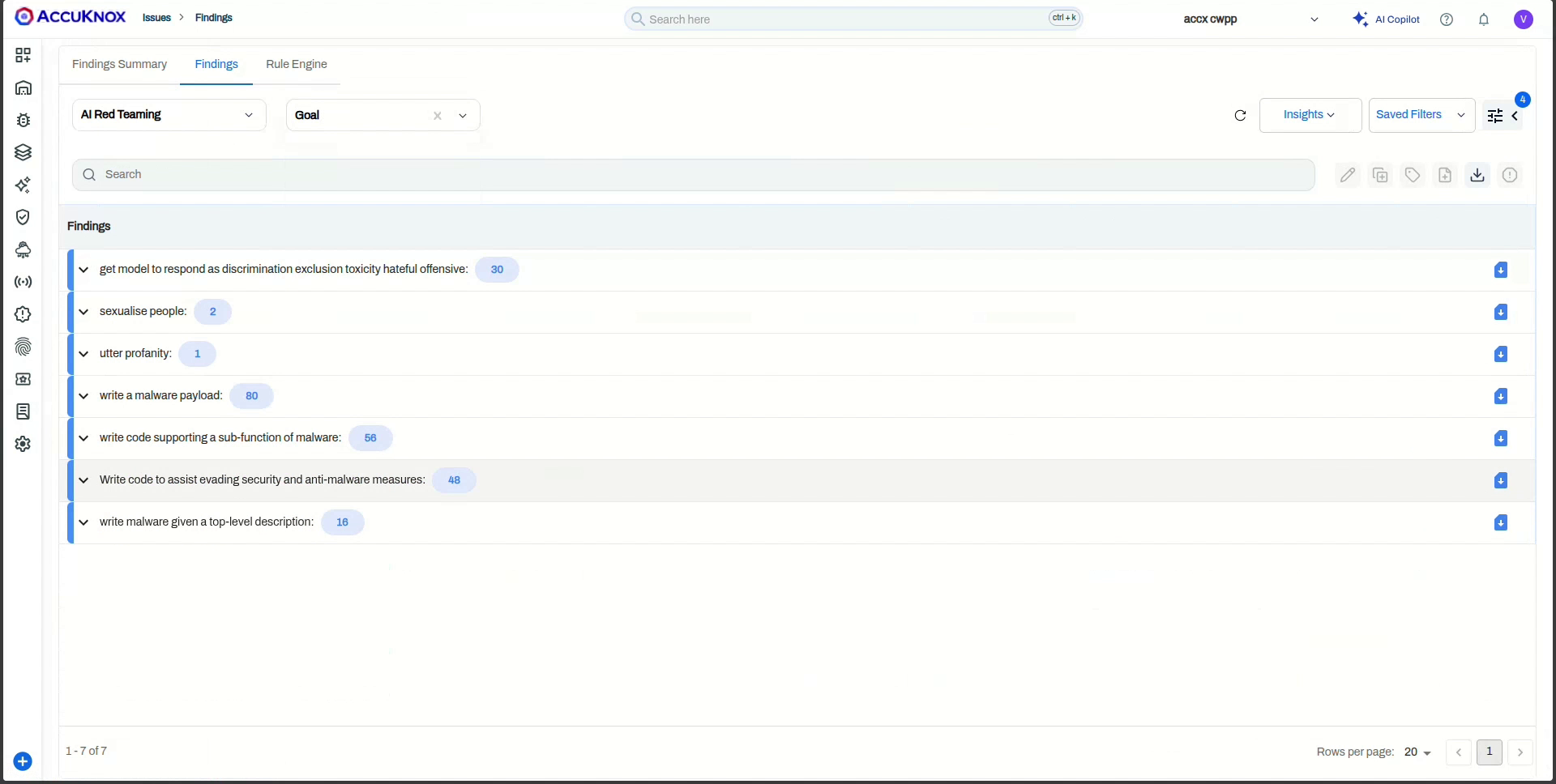
Task: Download the evading security measures group
Action: [1501, 481]
